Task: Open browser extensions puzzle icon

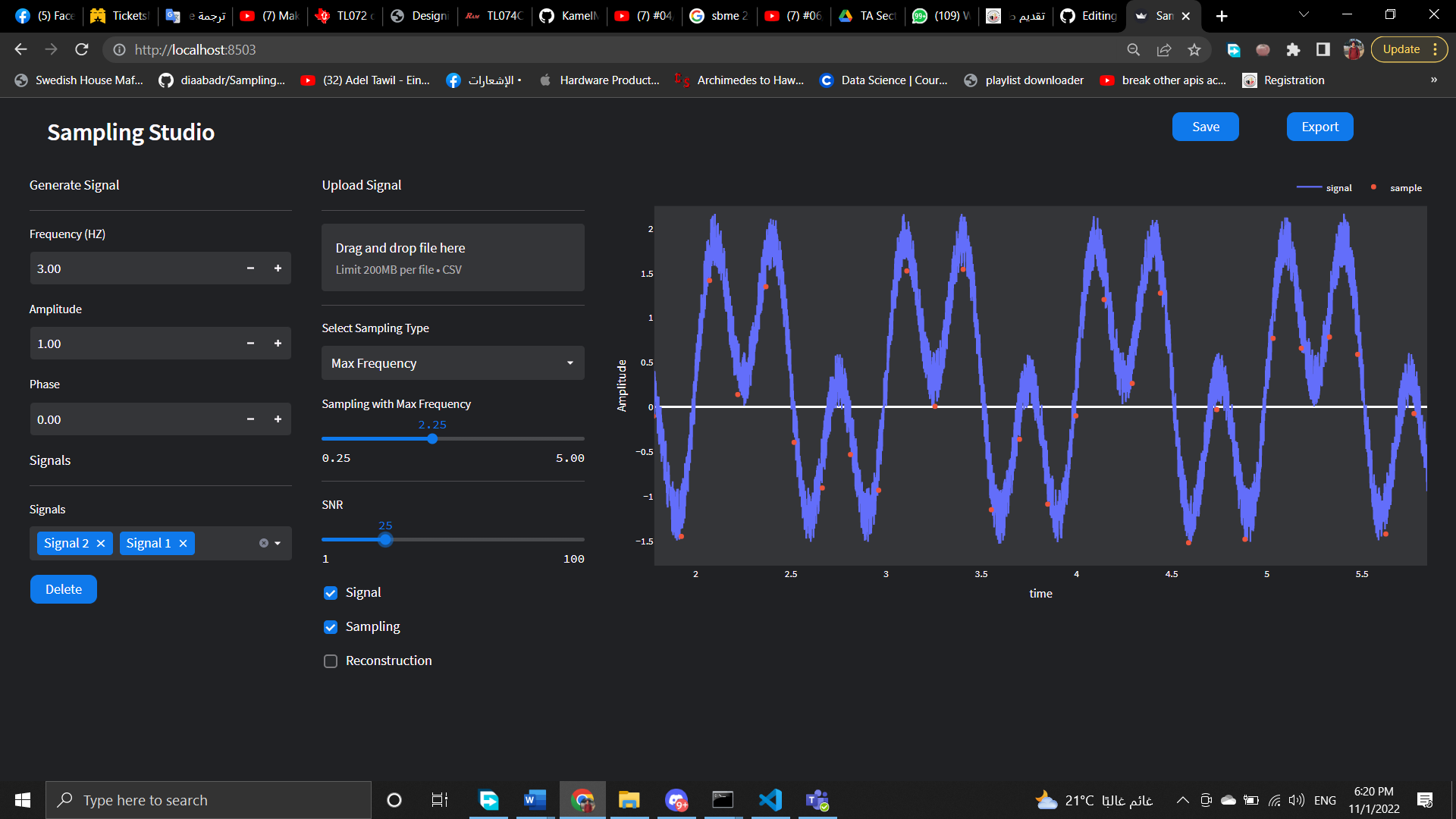Action: [x=1293, y=50]
